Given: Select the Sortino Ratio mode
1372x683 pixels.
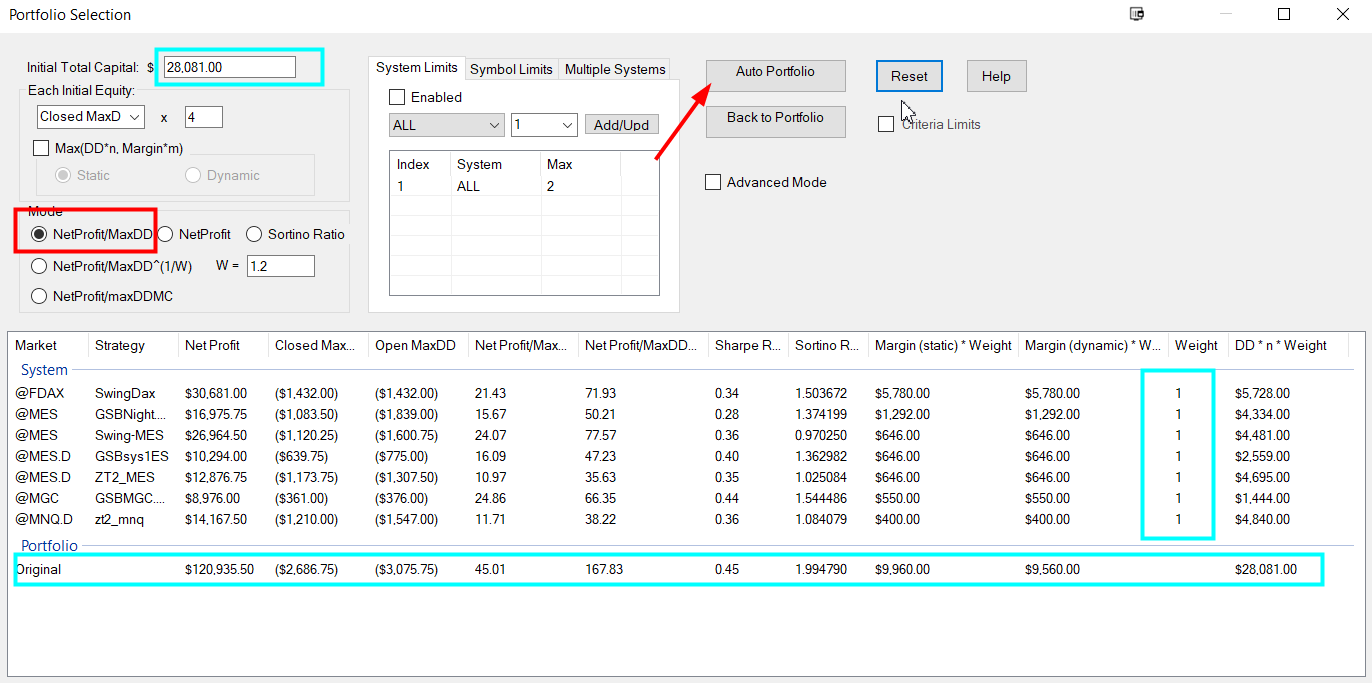Looking at the screenshot, I should coord(253,234).
